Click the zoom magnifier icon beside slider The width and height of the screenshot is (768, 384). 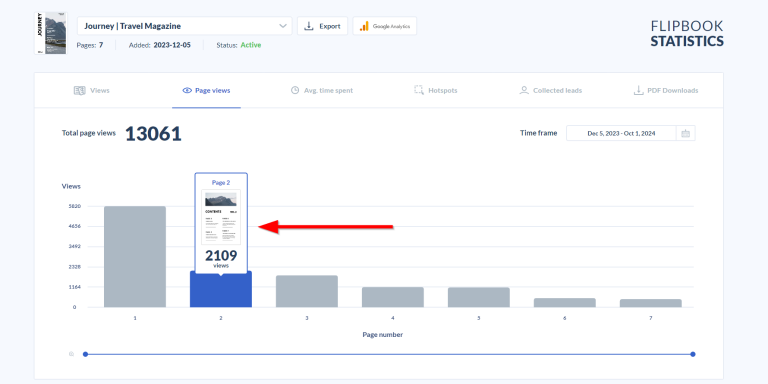coord(72,354)
